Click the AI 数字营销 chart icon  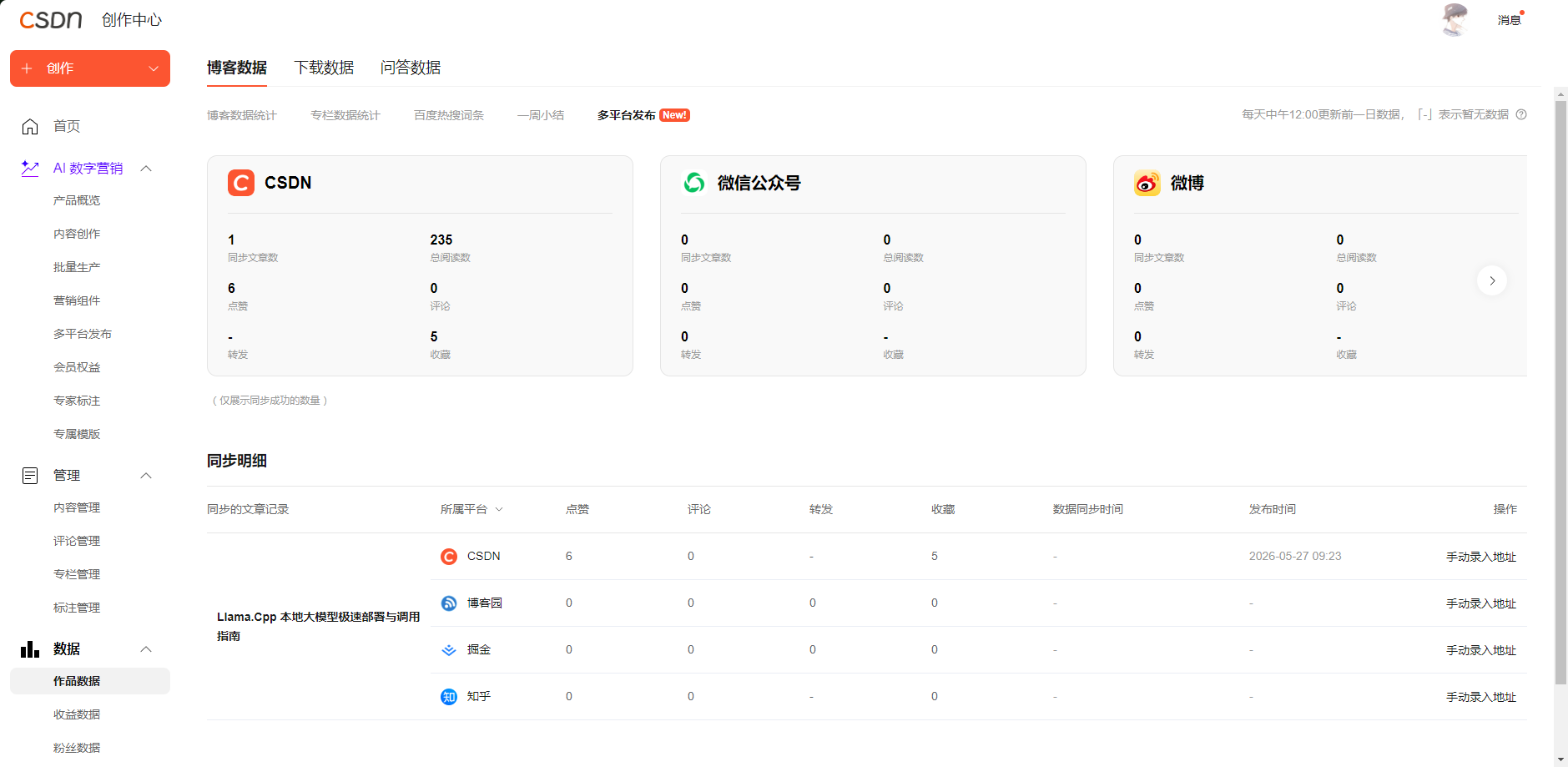click(x=30, y=168)
